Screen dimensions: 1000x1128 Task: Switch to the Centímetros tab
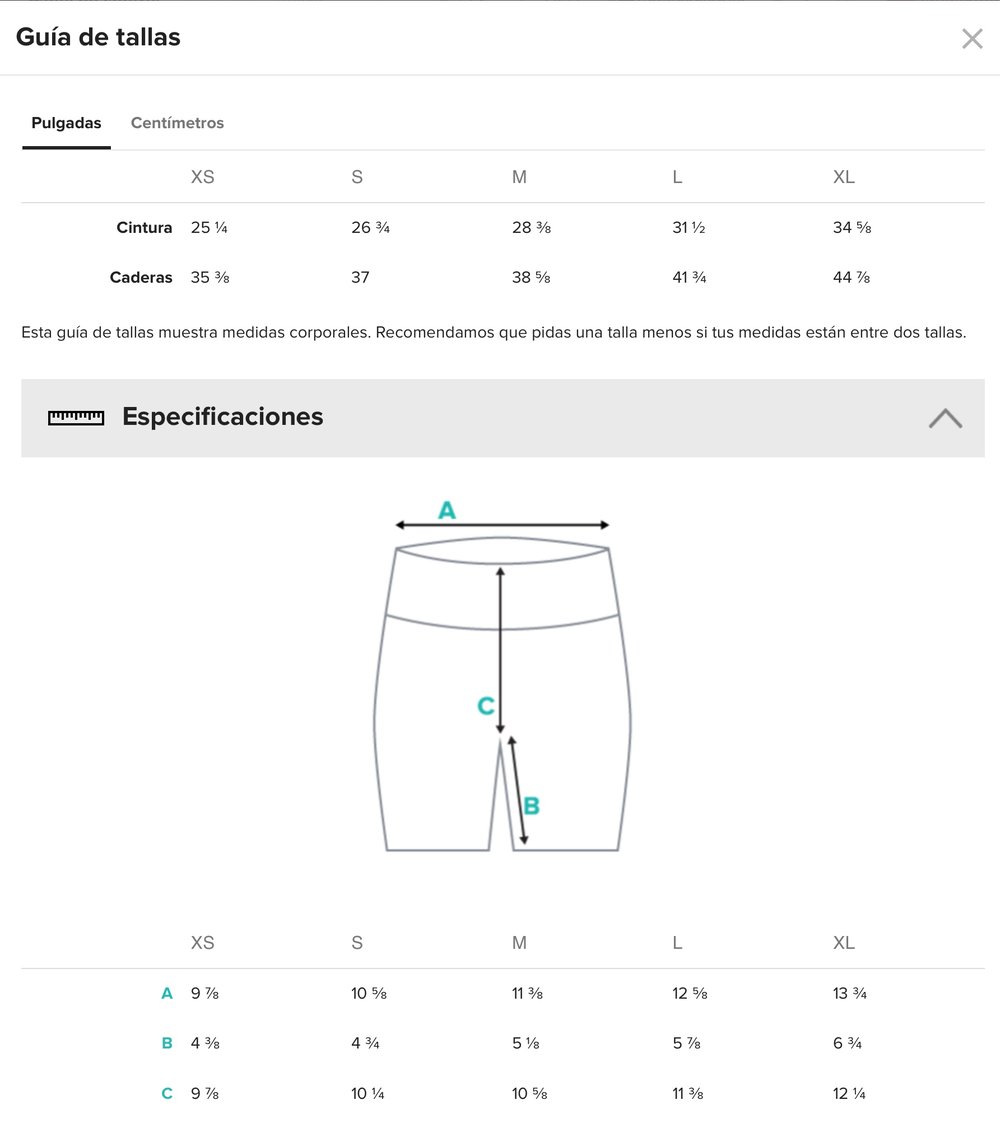tap(177, 123)
